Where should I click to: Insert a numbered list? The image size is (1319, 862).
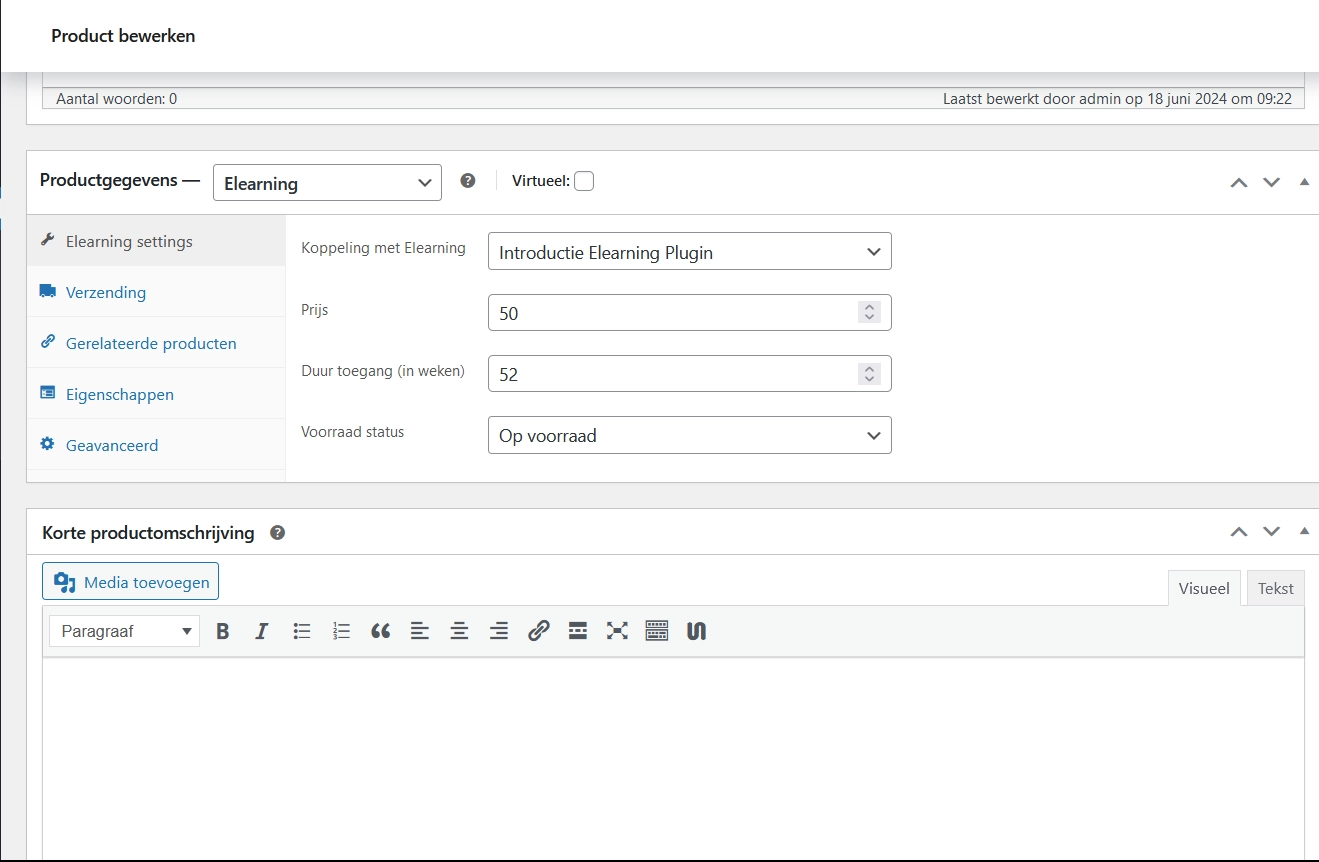click(x=342, y=631)
